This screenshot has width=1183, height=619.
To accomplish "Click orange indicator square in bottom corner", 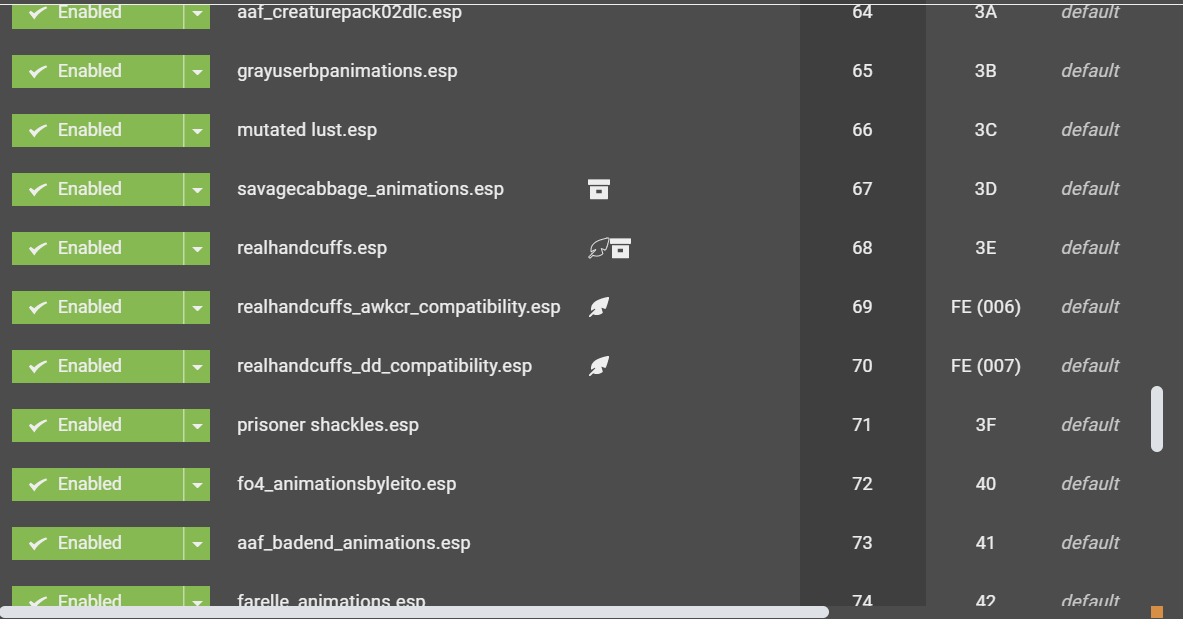I will [1157, 611].
